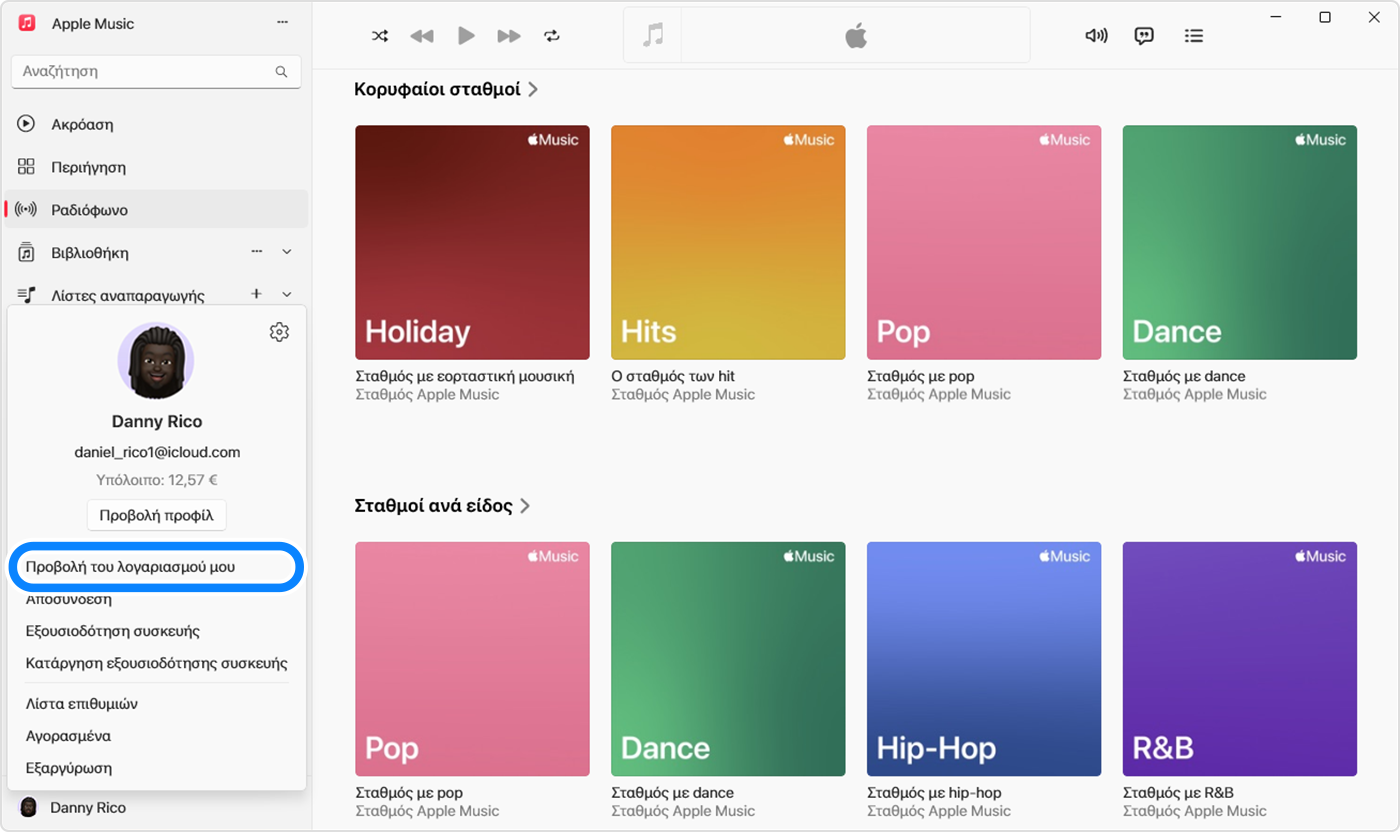Image resolution: width=1400 pixels, height=832 pixels.
Task: Click the magnifier search icon
Action: click(281, 72)
